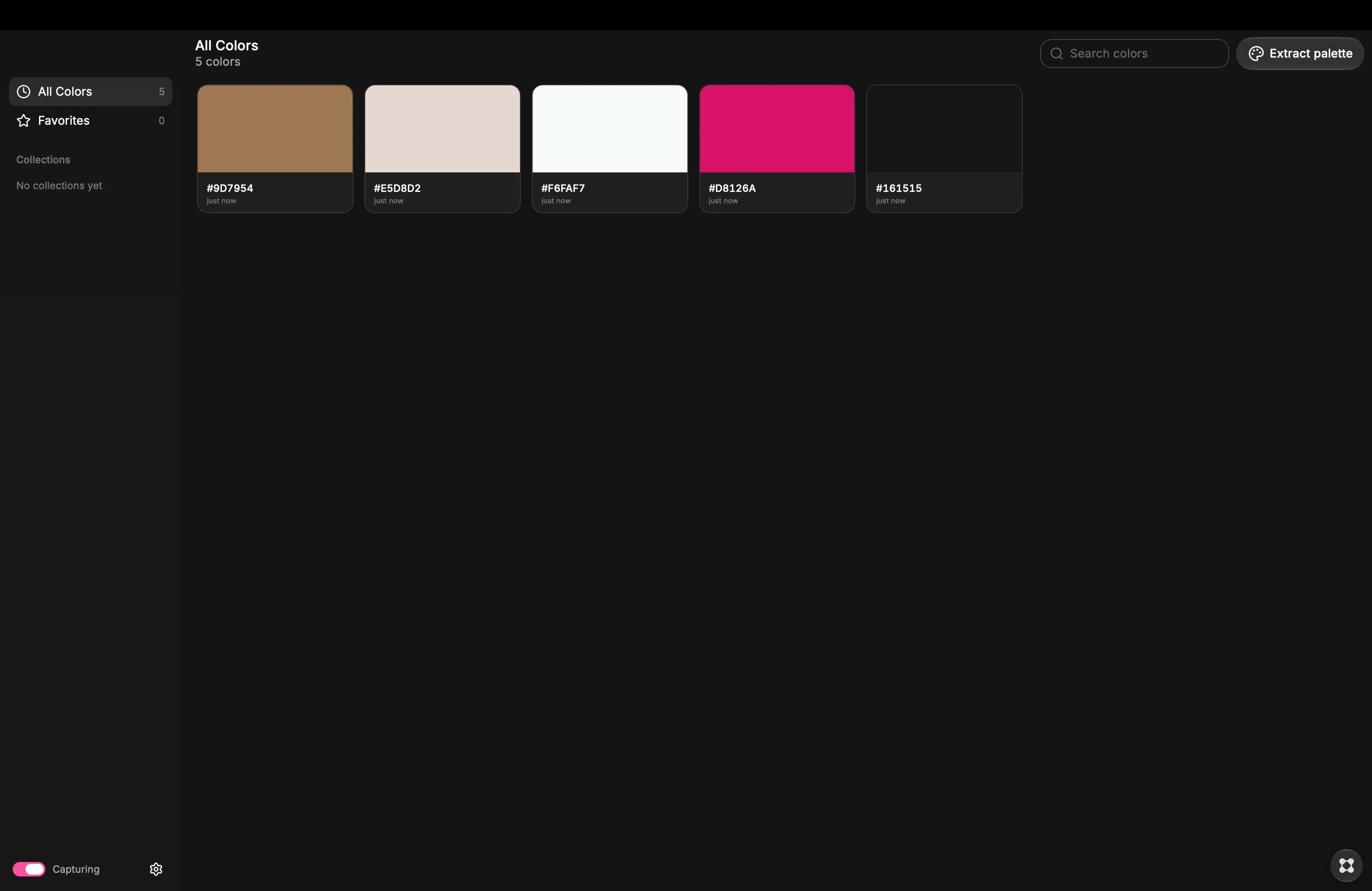This screenshot has height=891, width=1372.
Task: Click the All Colors page heading
Action: pyautogui.click(x=226, y=45)
